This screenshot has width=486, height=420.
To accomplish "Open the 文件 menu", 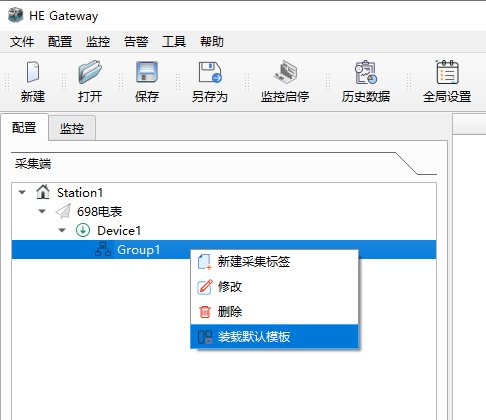I will [x=22, y=42].
